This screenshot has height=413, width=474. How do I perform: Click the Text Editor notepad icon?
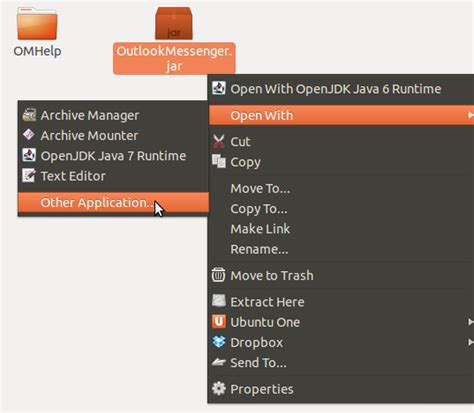[29, 176]
